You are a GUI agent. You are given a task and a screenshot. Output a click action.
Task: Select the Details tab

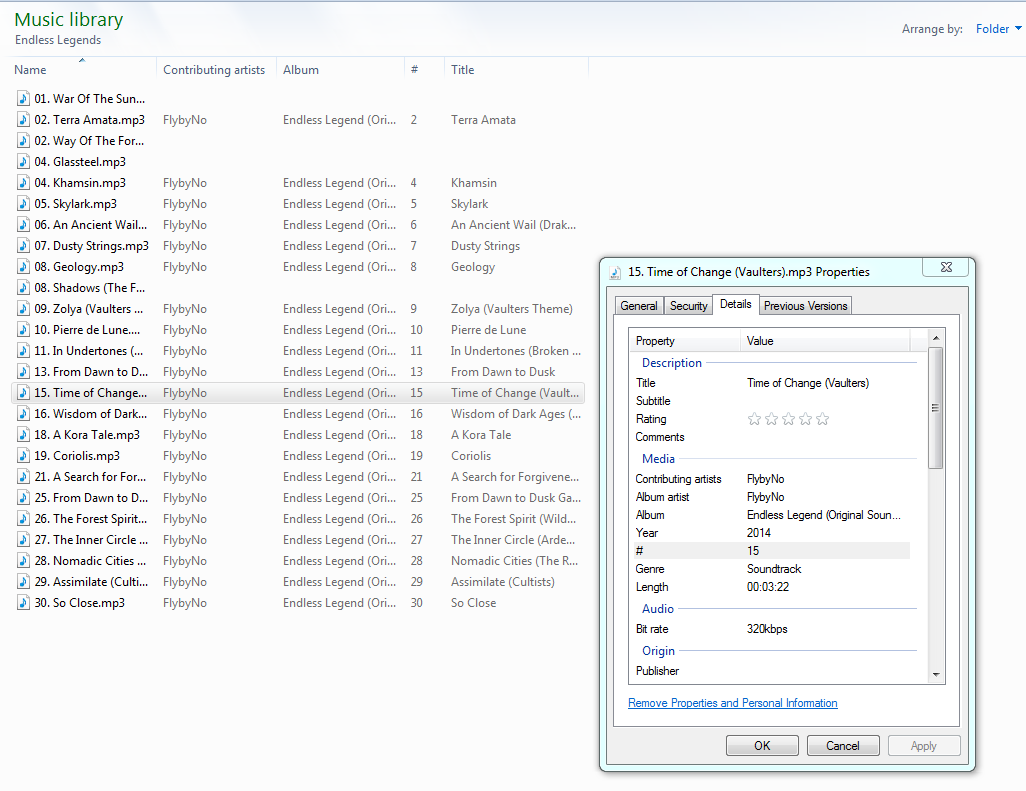coord(735,304)
